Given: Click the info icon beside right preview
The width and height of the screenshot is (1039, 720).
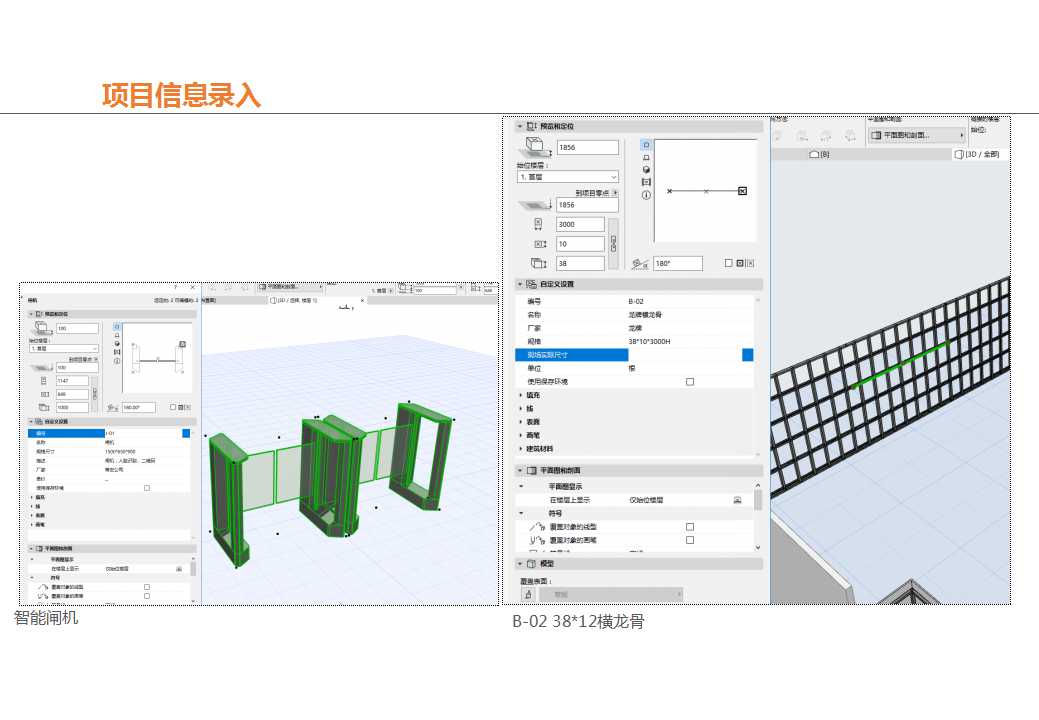Looking at the screenshot, I should (646, 195).
